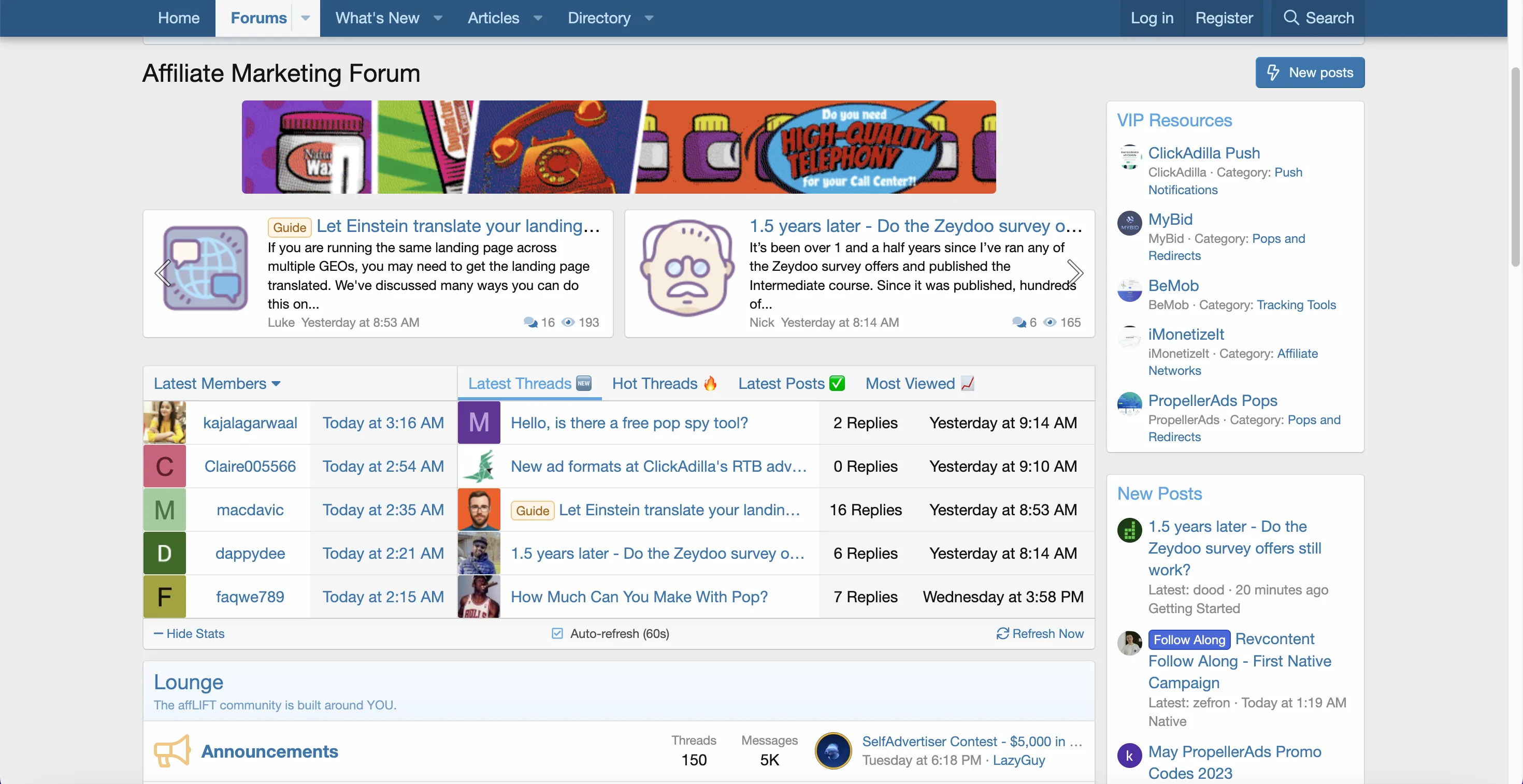Click the New posts button

coord(1310,72)
